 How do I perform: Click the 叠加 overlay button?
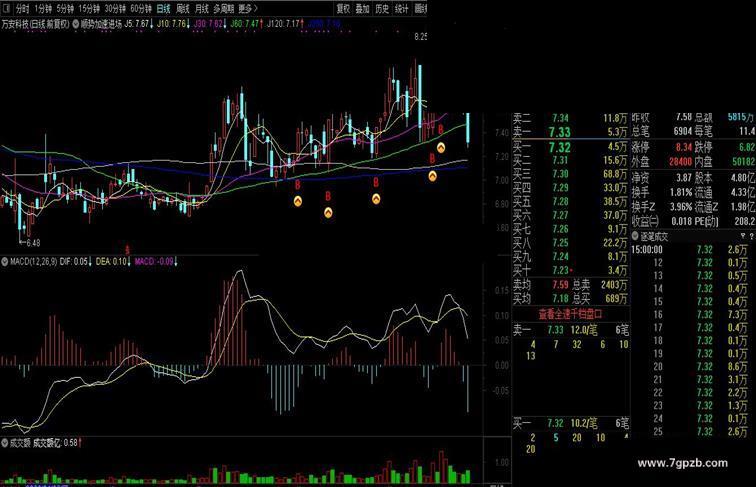tap(363, 9)
